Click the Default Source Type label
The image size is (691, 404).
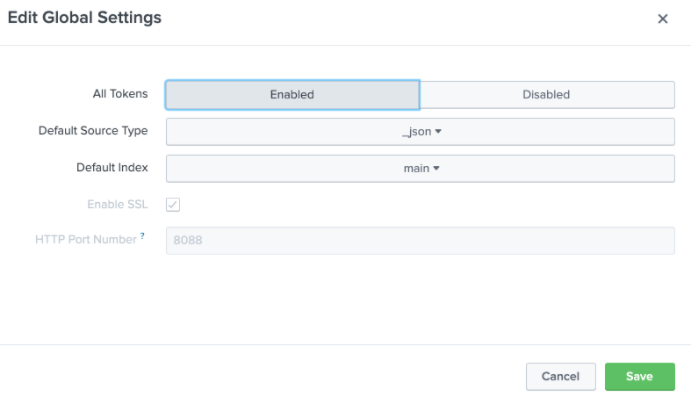click(93, 131)
